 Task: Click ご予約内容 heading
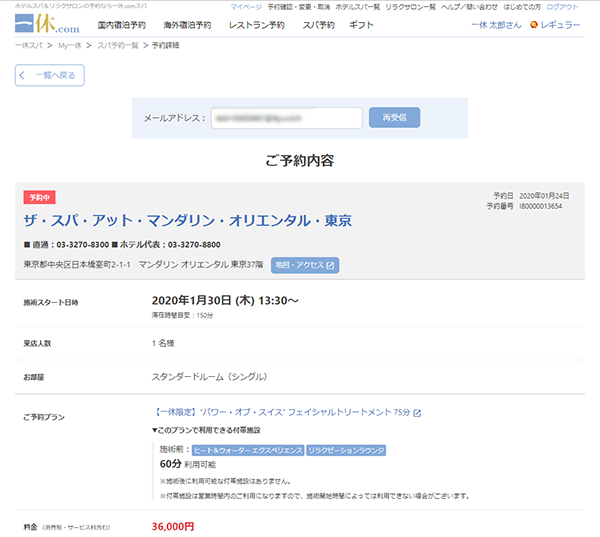tap(300, 160)
